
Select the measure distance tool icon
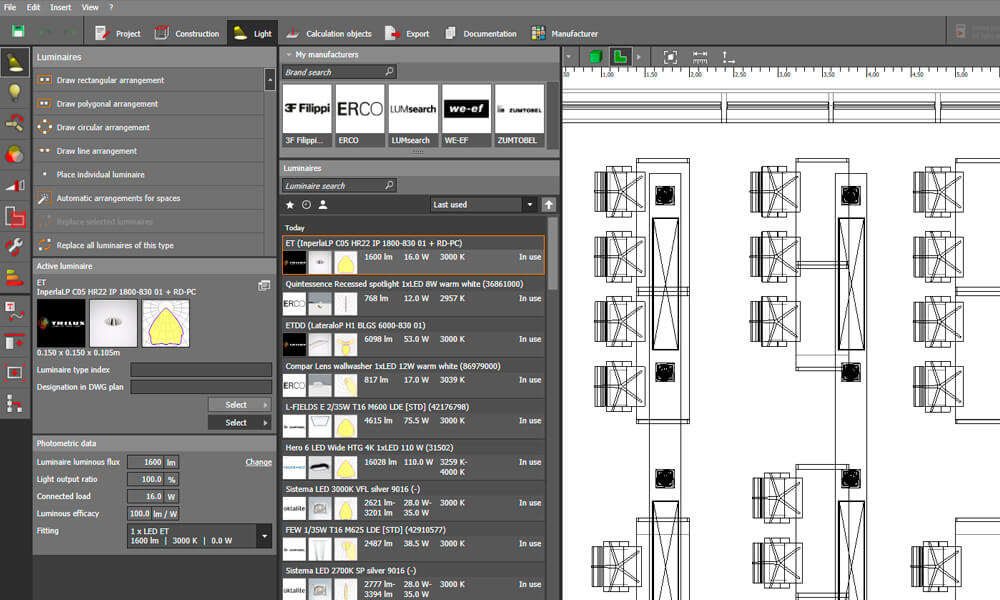pos(700,57)
